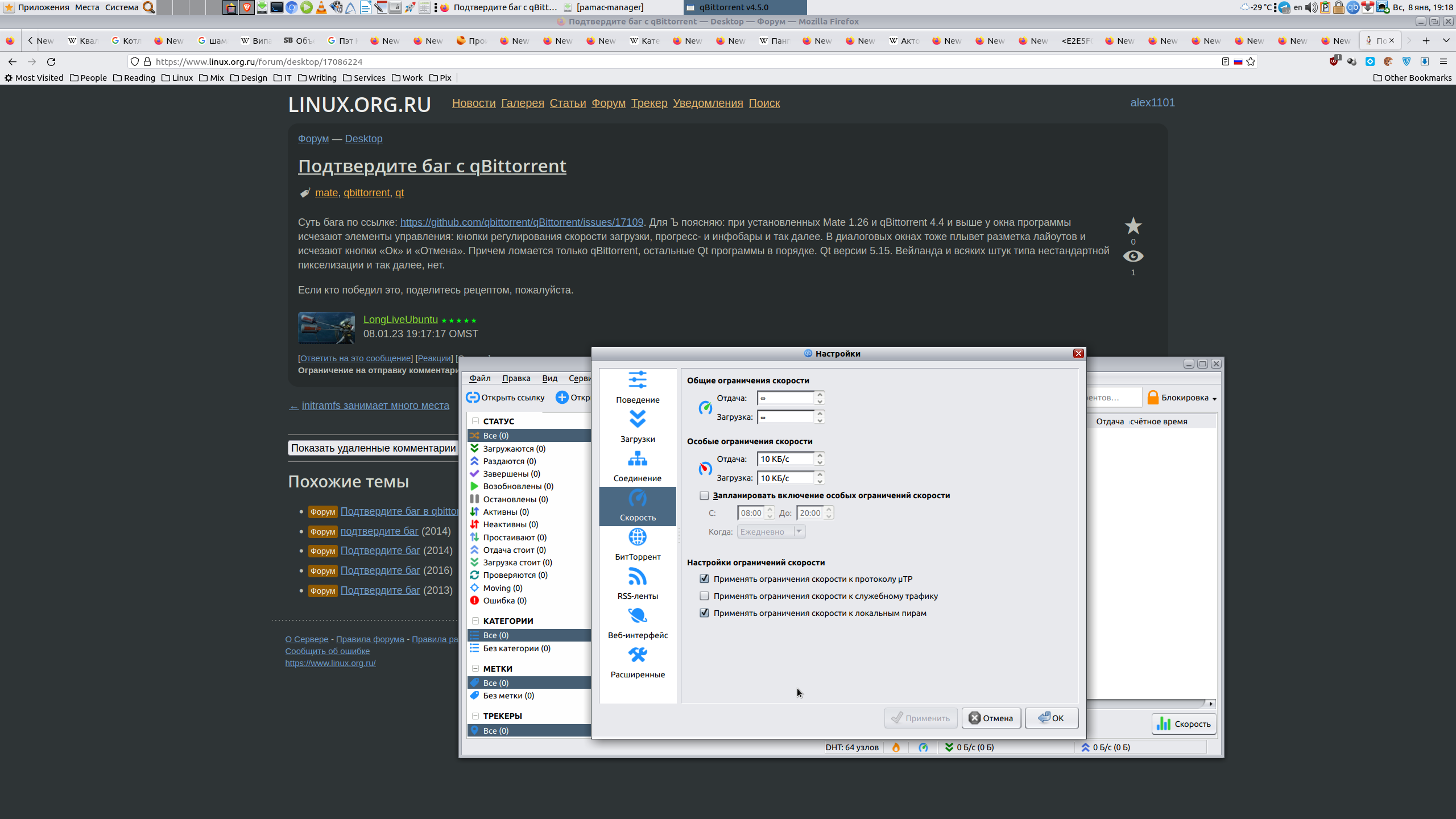Collapse the СТАТУС section
The image size is (1456, 819).
475,421
